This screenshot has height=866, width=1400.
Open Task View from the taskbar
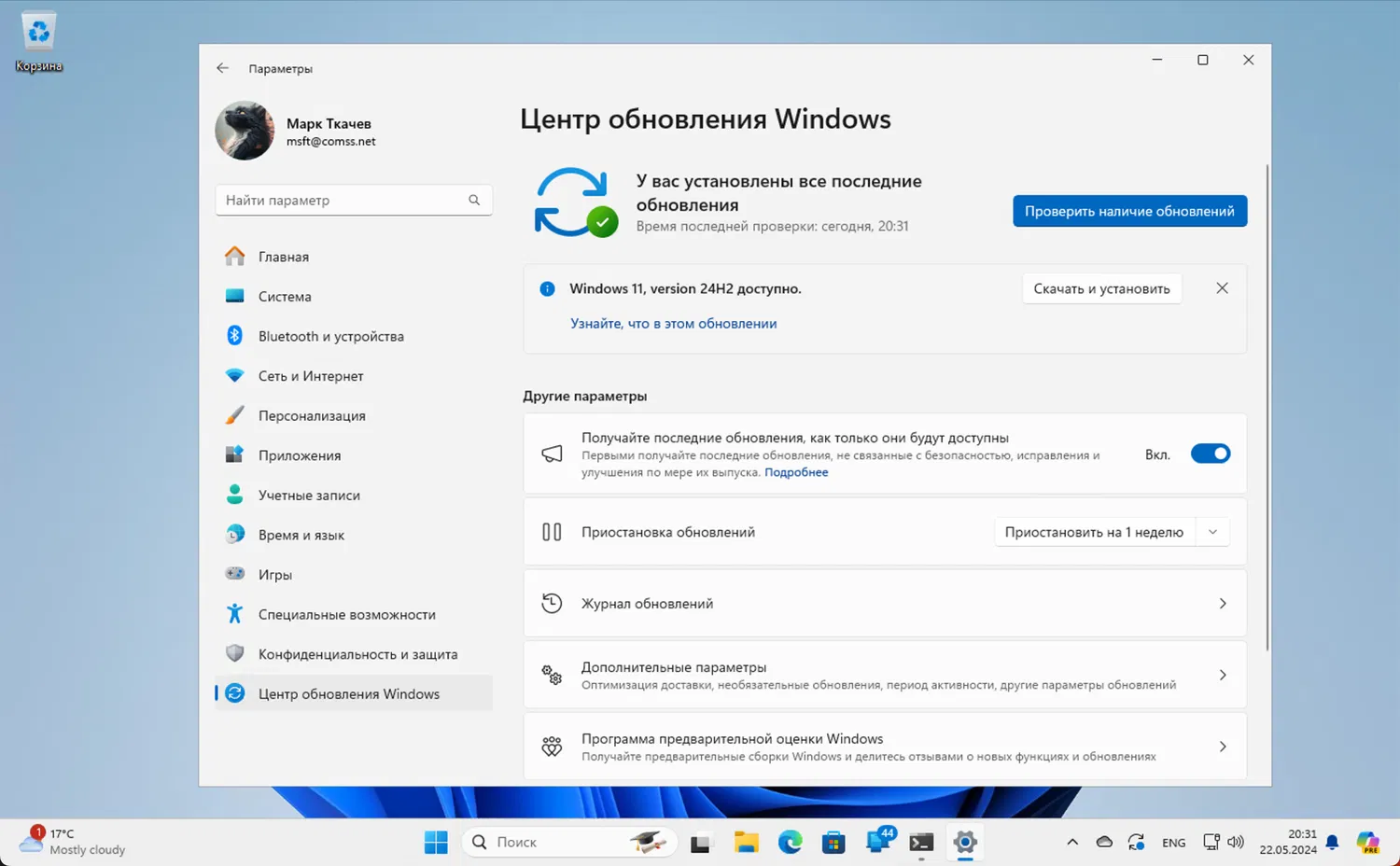pyautogui.click(x=701, y=843)
